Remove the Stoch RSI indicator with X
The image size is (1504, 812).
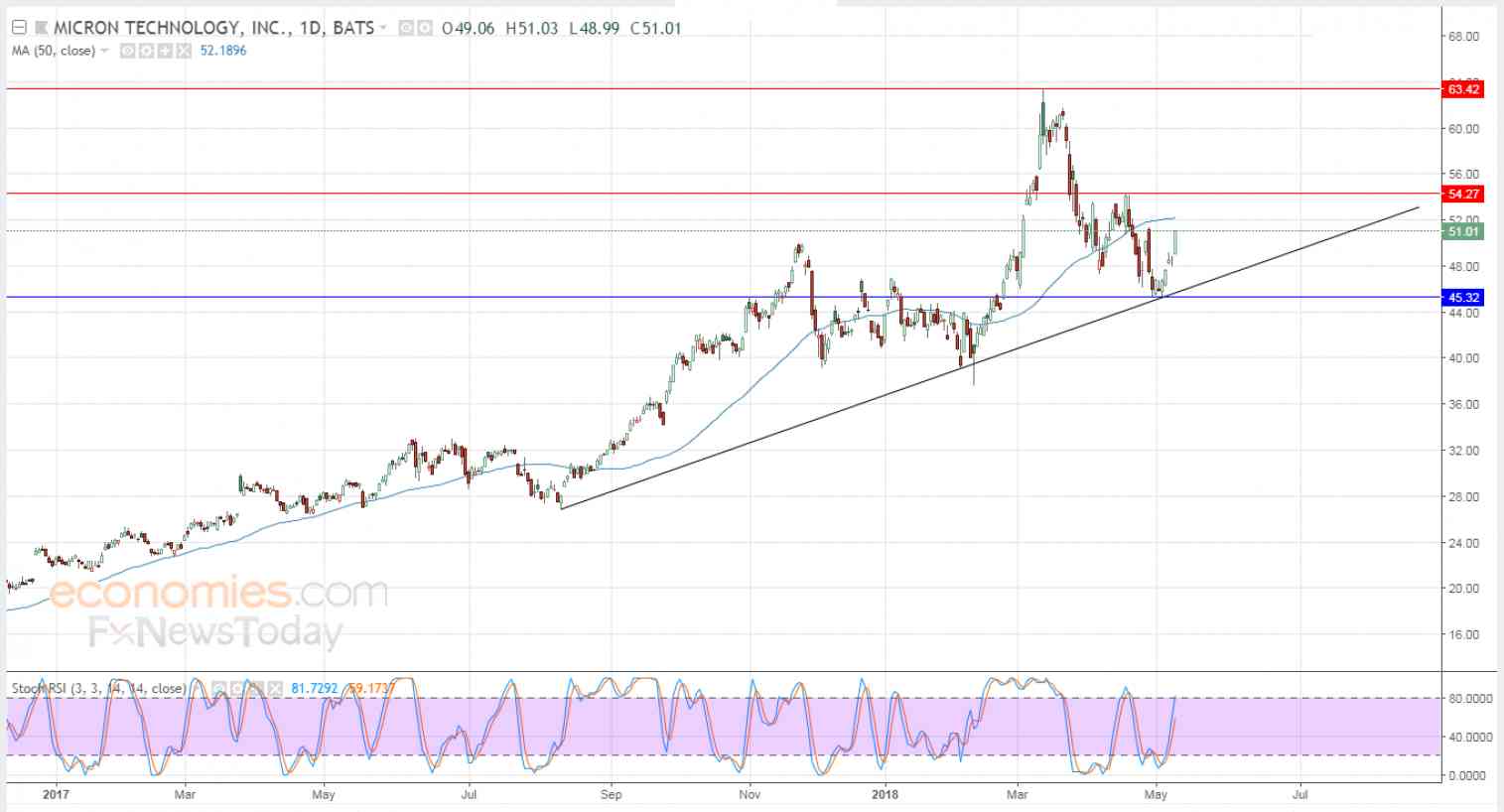pyautogui.click(x=275, y=688)
